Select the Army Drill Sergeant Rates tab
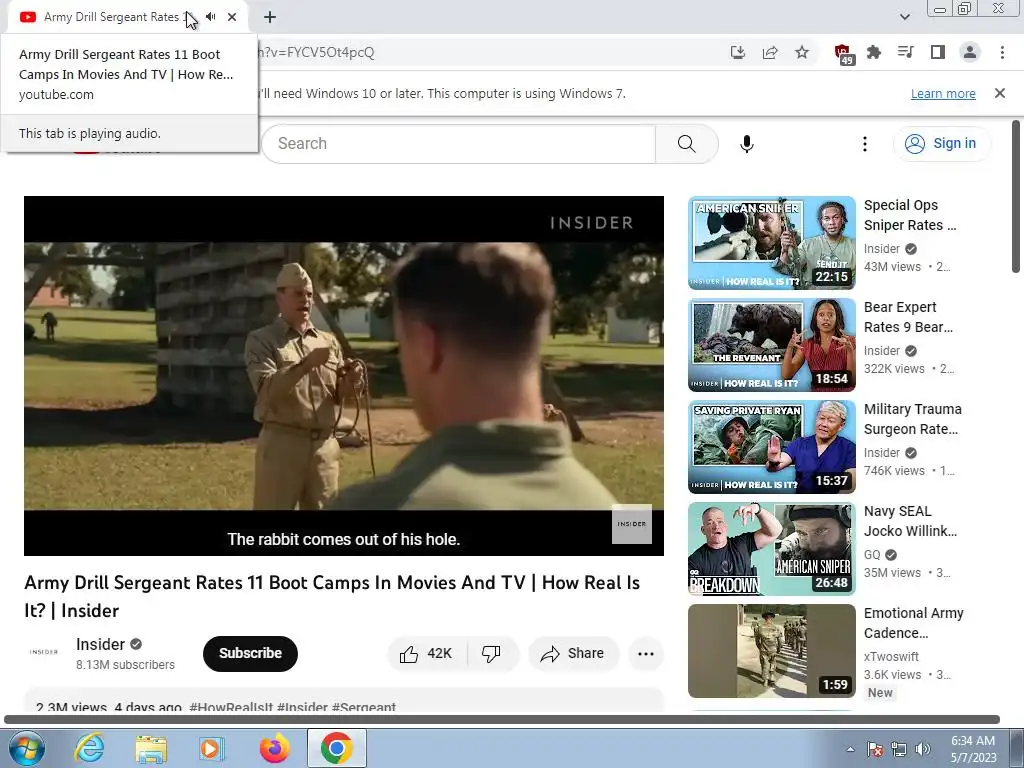 (x=127, y=17)
